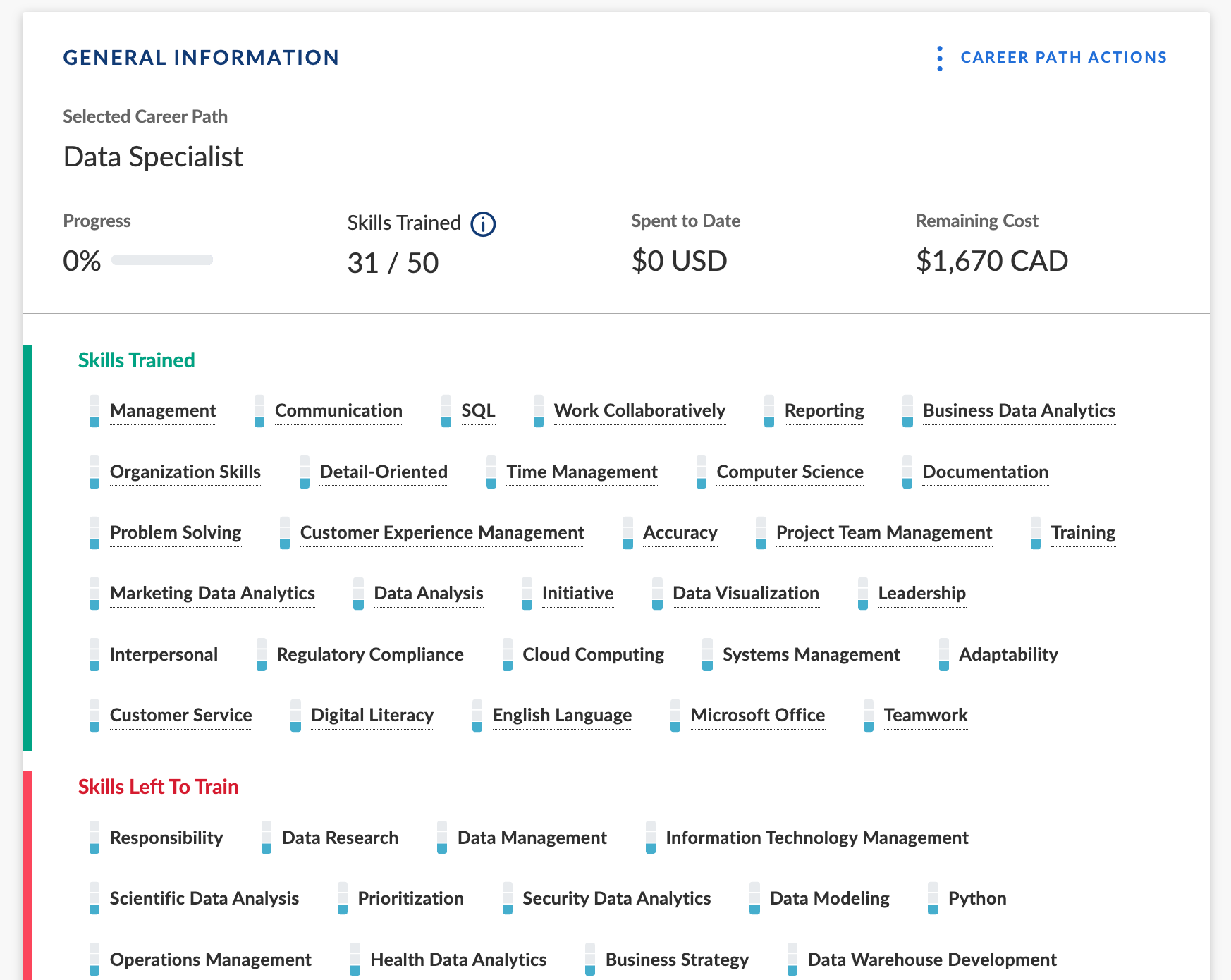Click the Marketing Data Analytics skill link

[x=212, y=594]
